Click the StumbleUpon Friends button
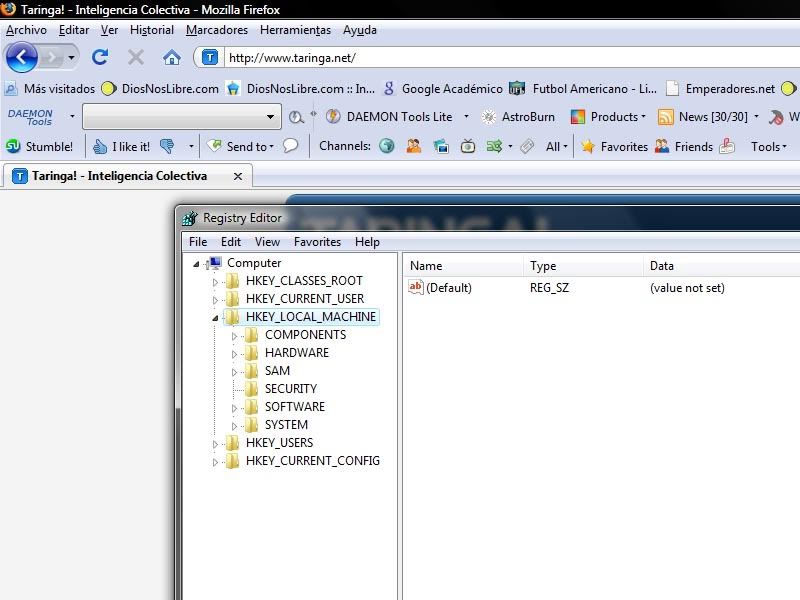This screenshot has height=600, width=800. 684,146
